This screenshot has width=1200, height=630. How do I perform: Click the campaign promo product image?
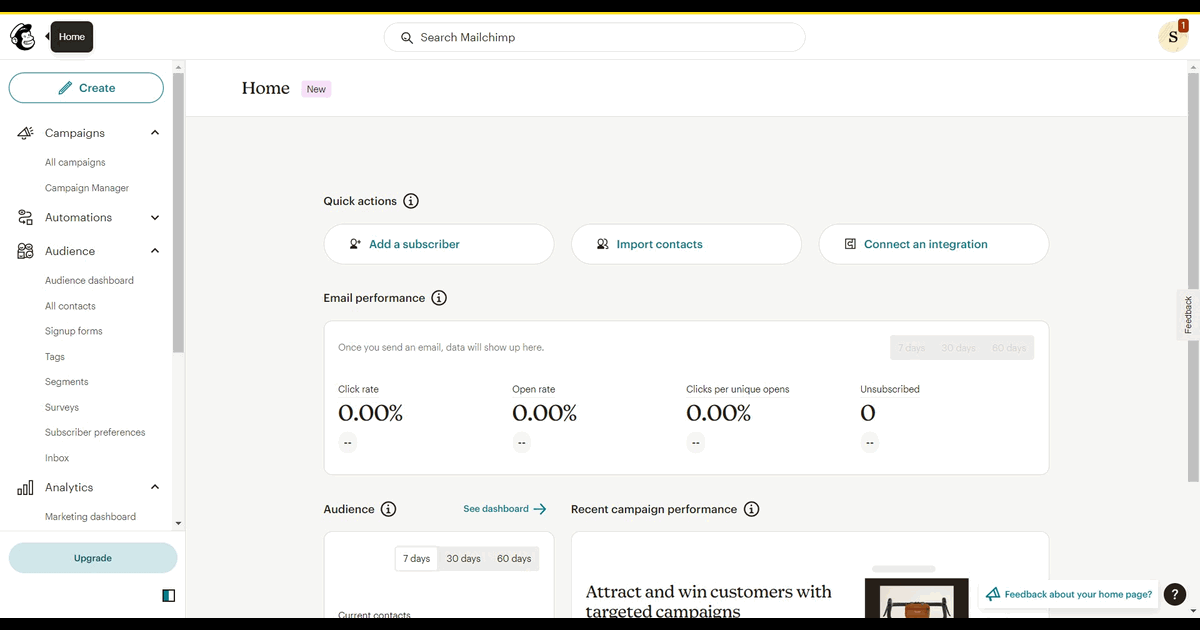[916, 600]
